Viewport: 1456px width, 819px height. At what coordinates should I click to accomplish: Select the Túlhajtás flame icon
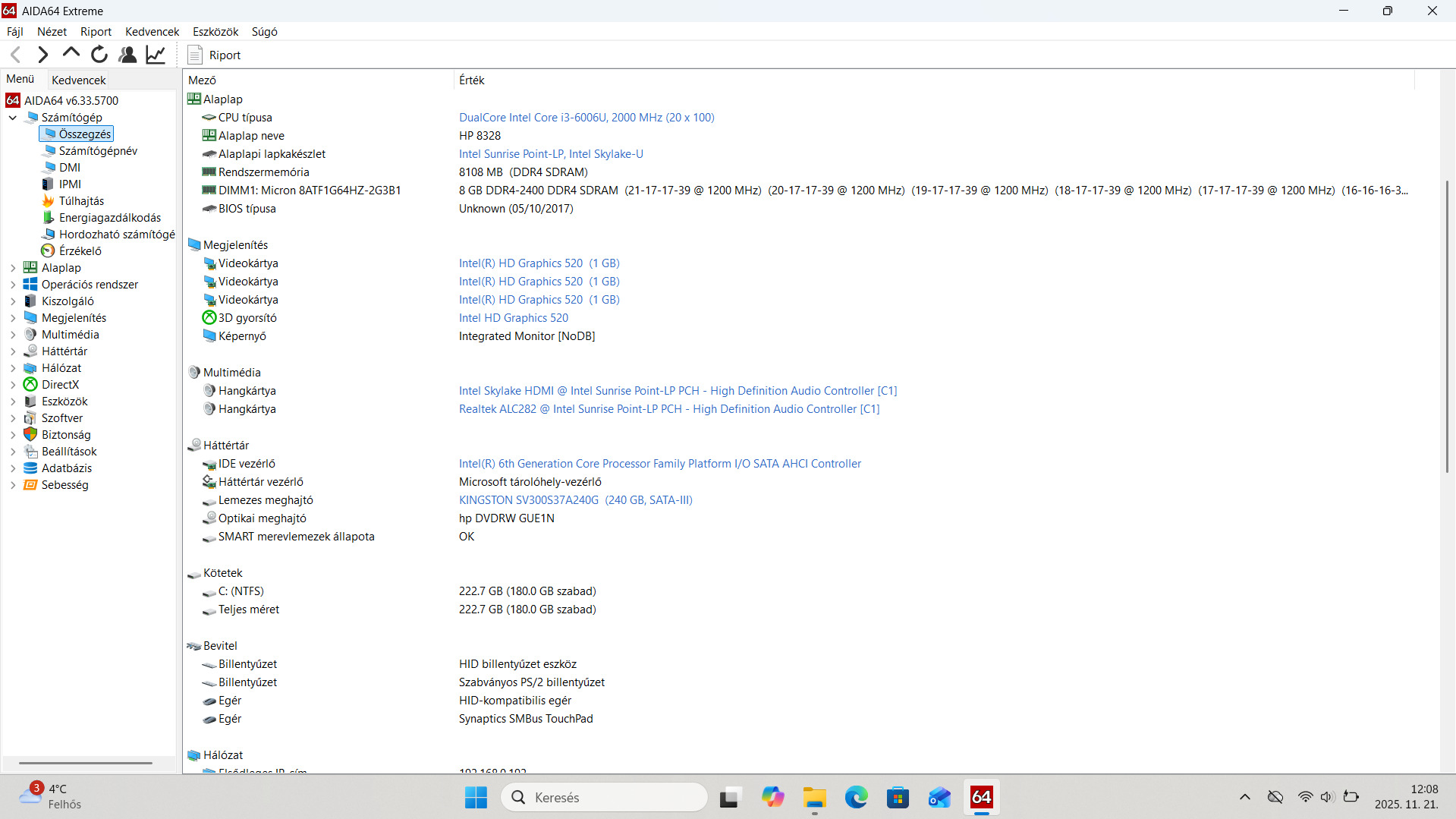48,201
